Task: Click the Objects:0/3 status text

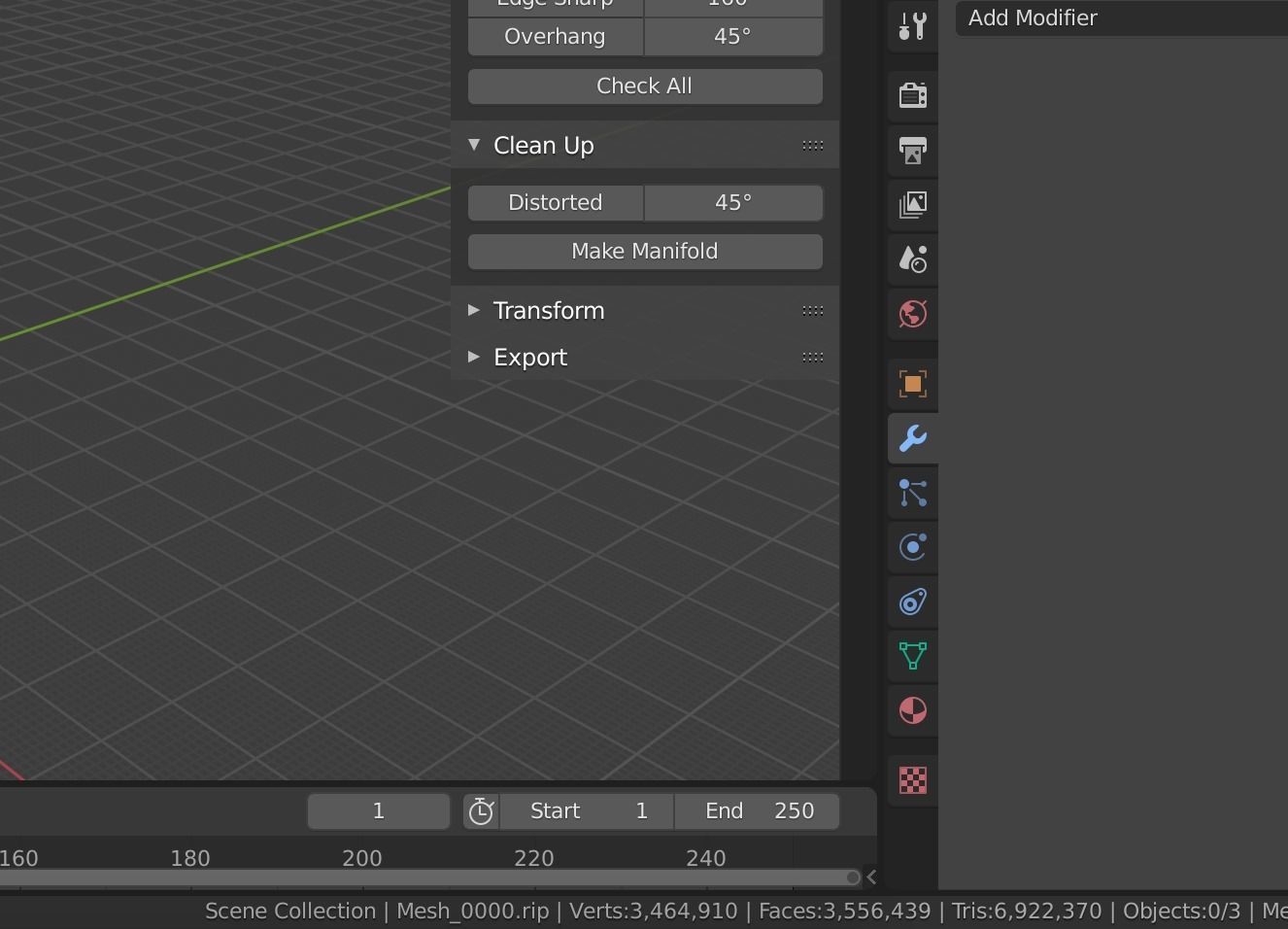Action: pos(1181,912)
